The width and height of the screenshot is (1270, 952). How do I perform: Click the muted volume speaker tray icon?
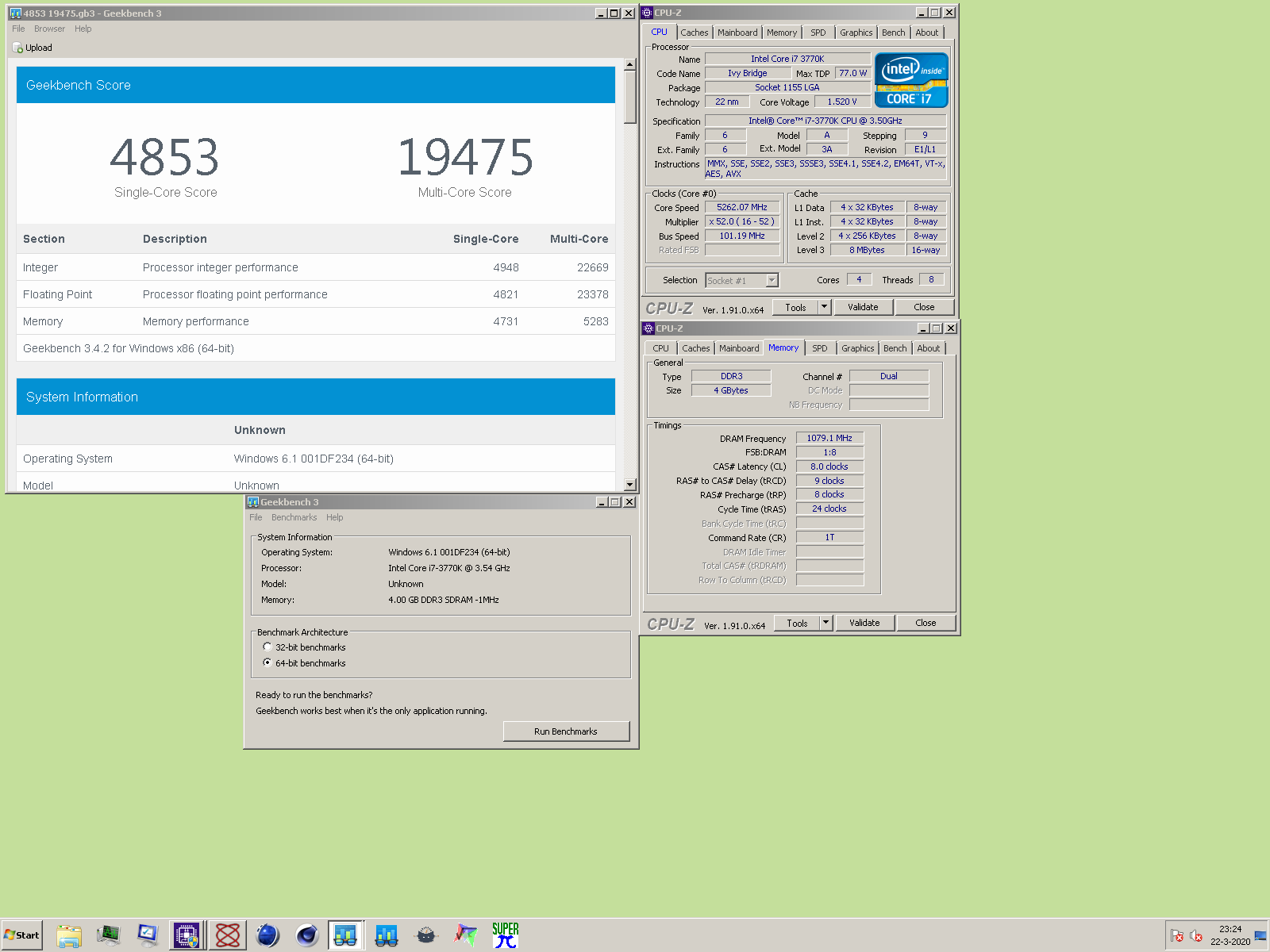[x=1196, y=936]
